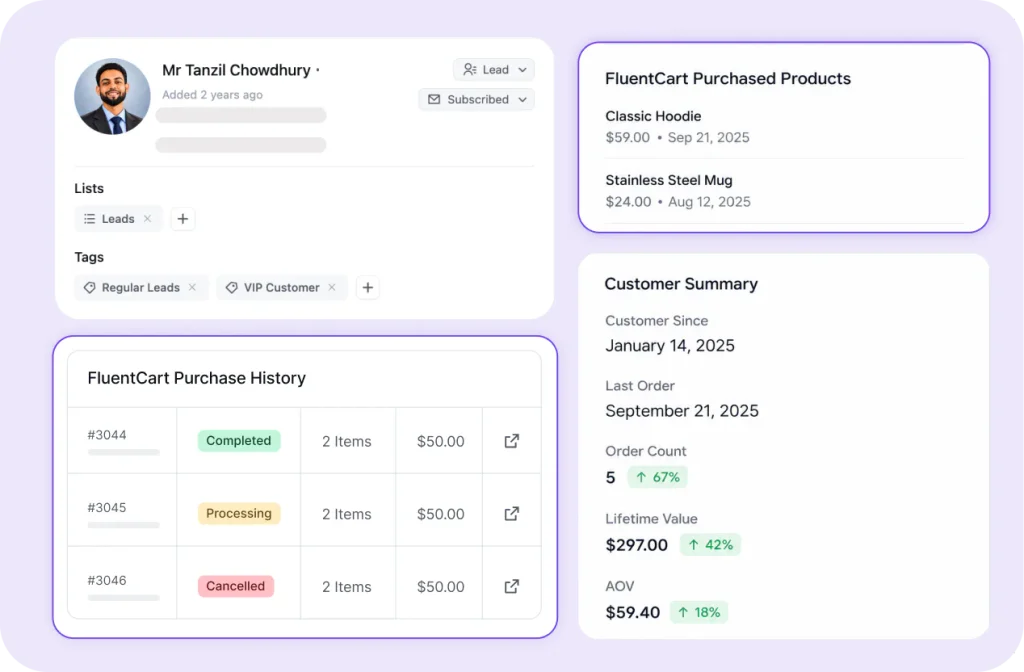
Task: Click the $59.00 hoodie price
Action: [628, 137]
